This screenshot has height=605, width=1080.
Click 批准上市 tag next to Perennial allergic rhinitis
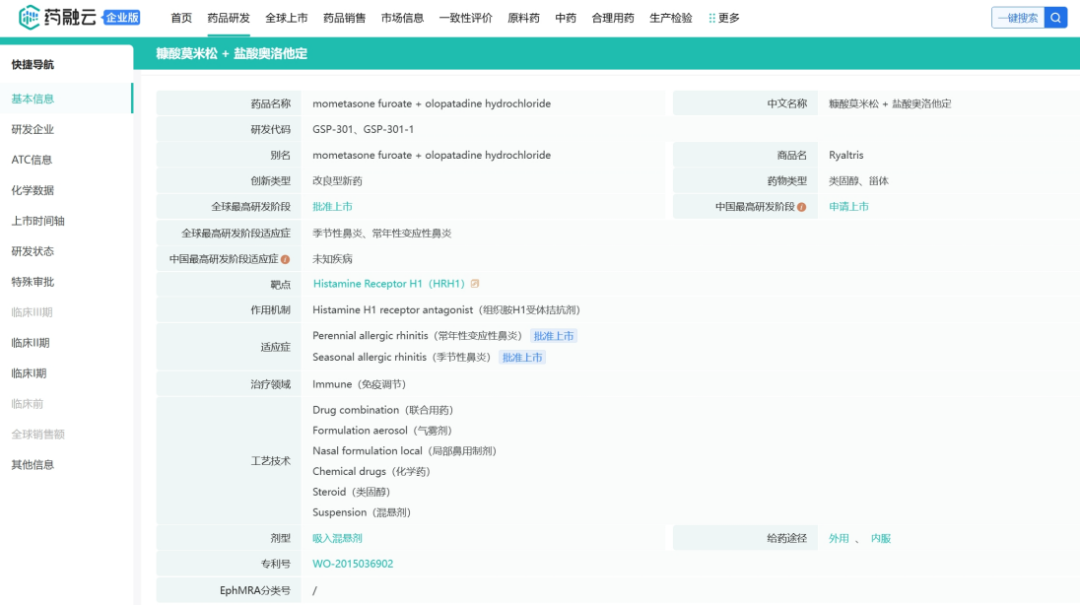pos(553,336)
